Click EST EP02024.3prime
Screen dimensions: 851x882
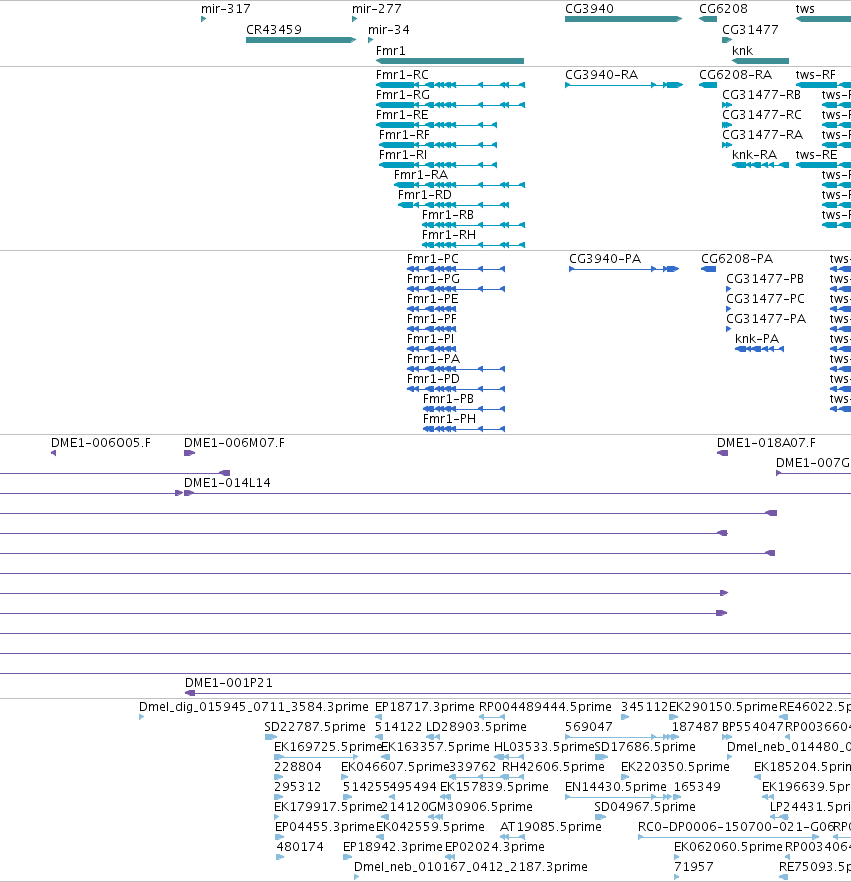click(x=449, y=857)
